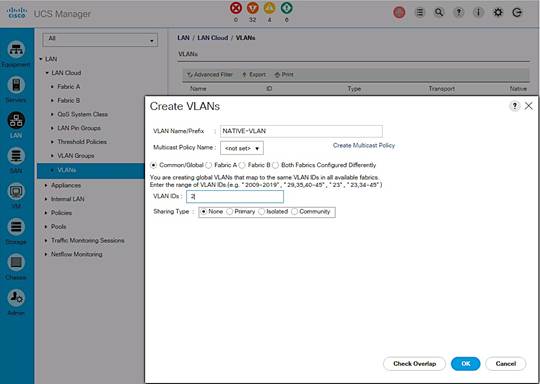The image size is (540, 384).
Task: Click the VLAN IDs input field
Action: coord(235,197)
